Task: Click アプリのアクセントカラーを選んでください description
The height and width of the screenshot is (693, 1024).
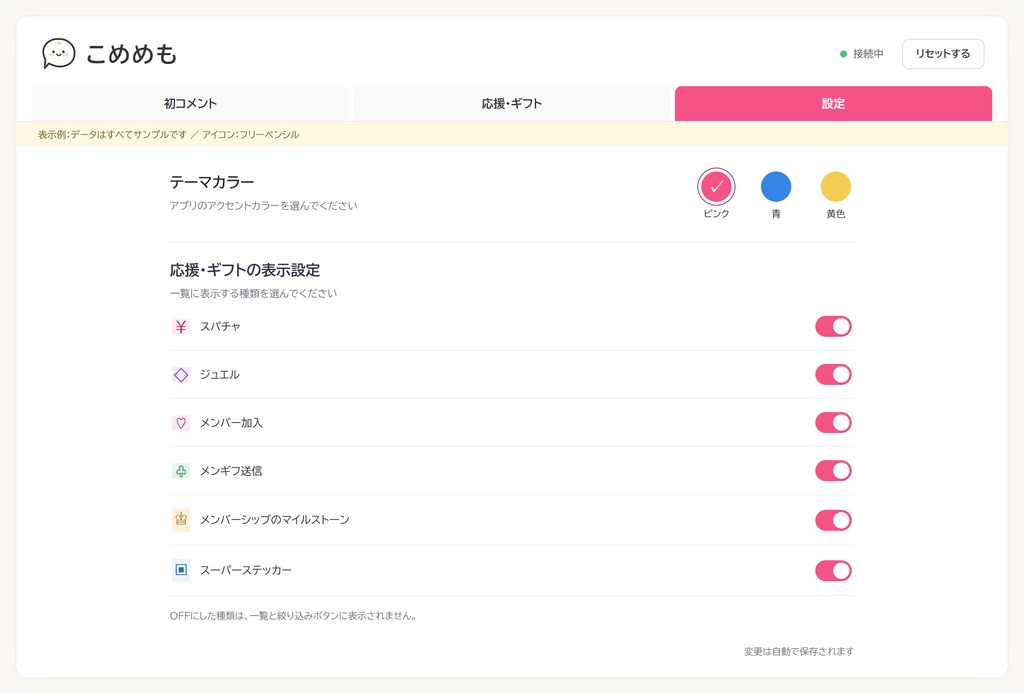Action: click(263, 206)
